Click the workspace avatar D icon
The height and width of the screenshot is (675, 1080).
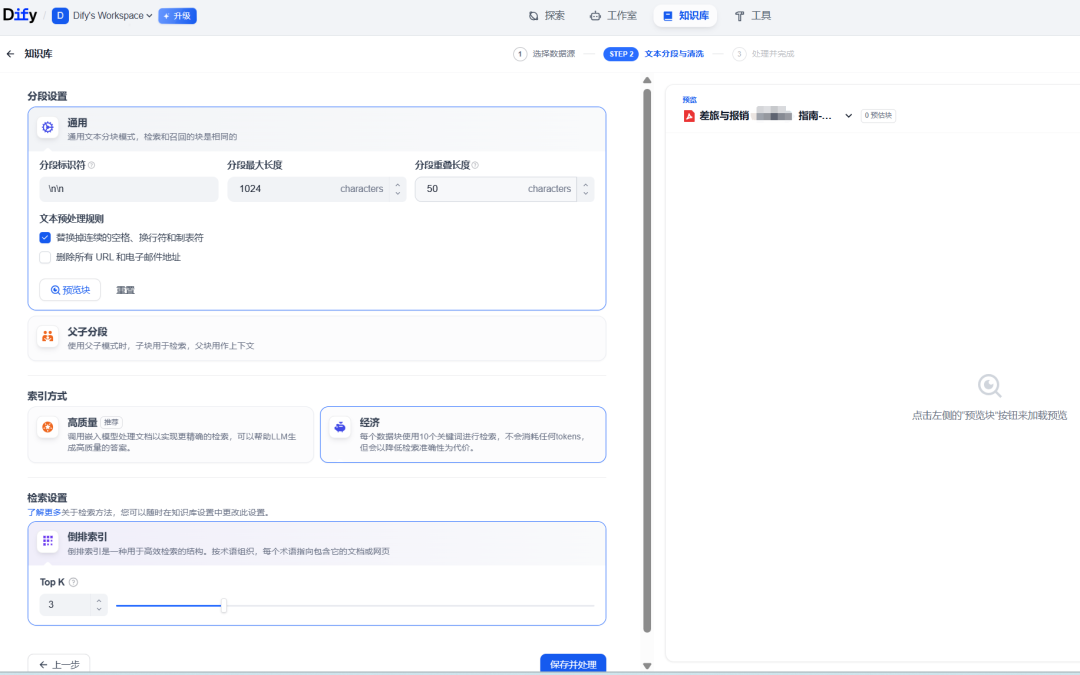61,15
